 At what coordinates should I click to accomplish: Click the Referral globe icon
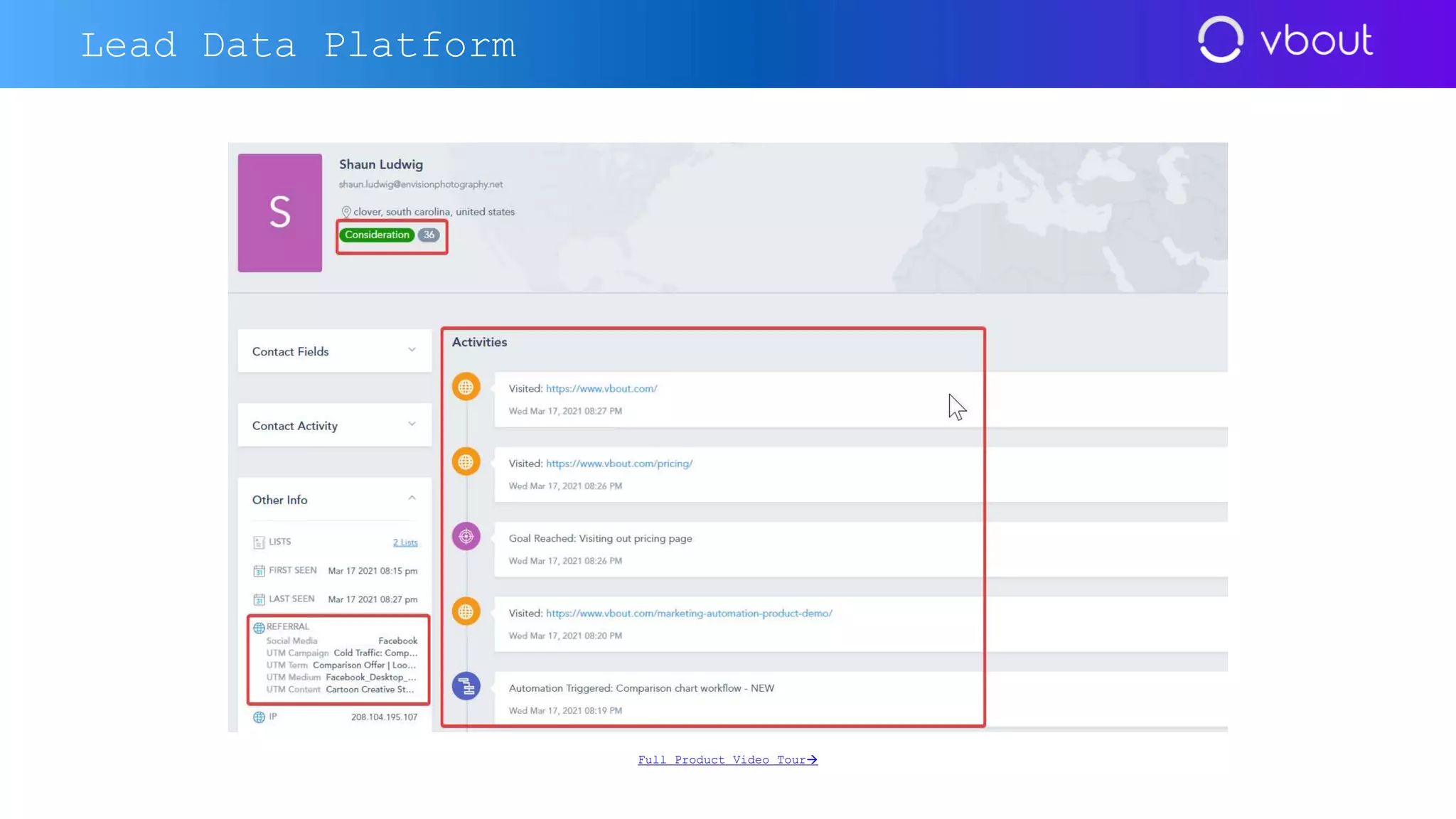click(x=259, y=628)
